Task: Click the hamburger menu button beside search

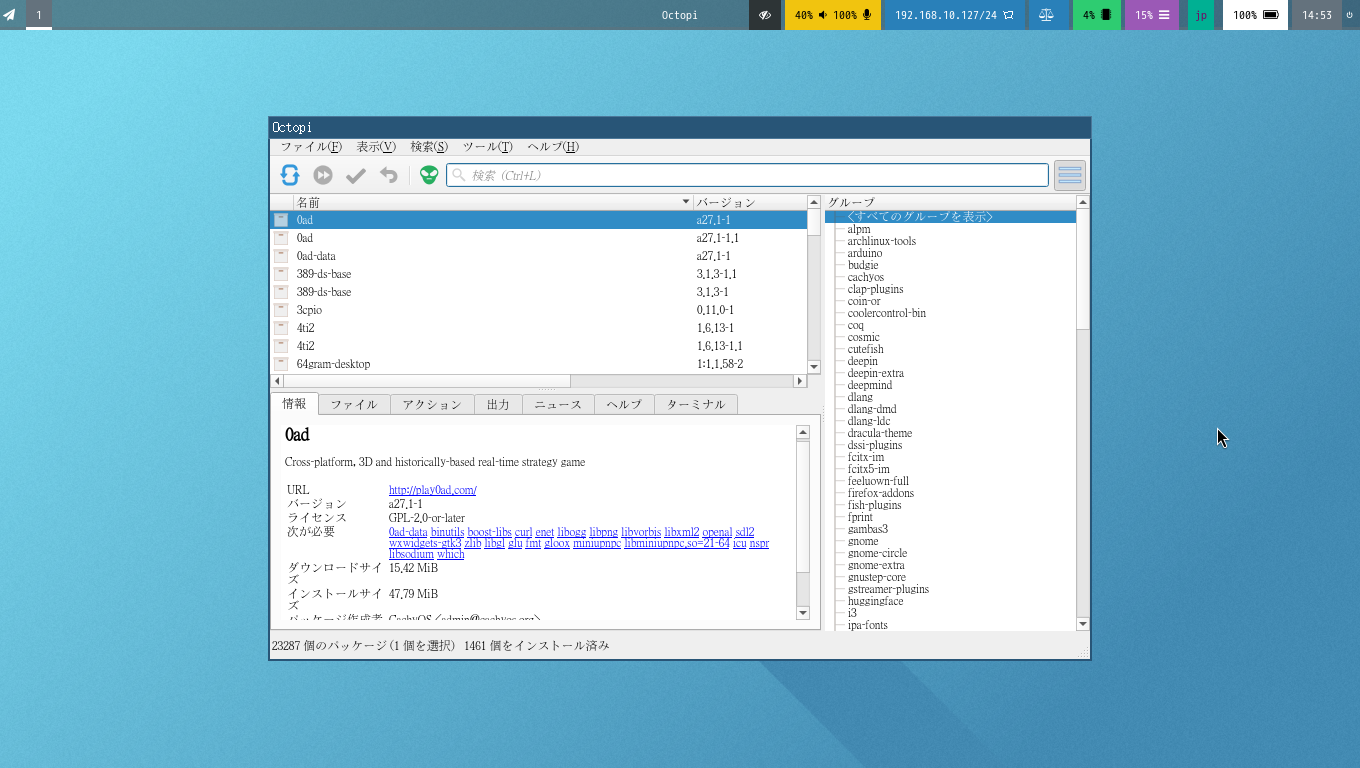Action: tap(1069, 175)
